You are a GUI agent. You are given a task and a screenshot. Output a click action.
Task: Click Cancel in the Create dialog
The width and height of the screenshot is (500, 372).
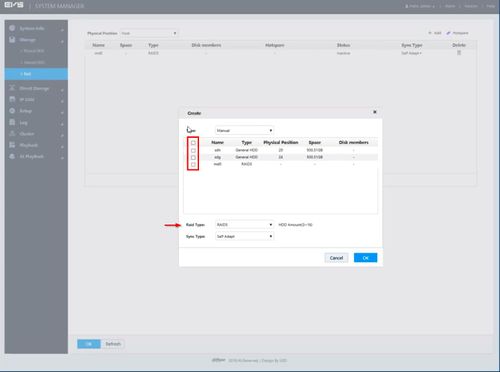(336, 258)
